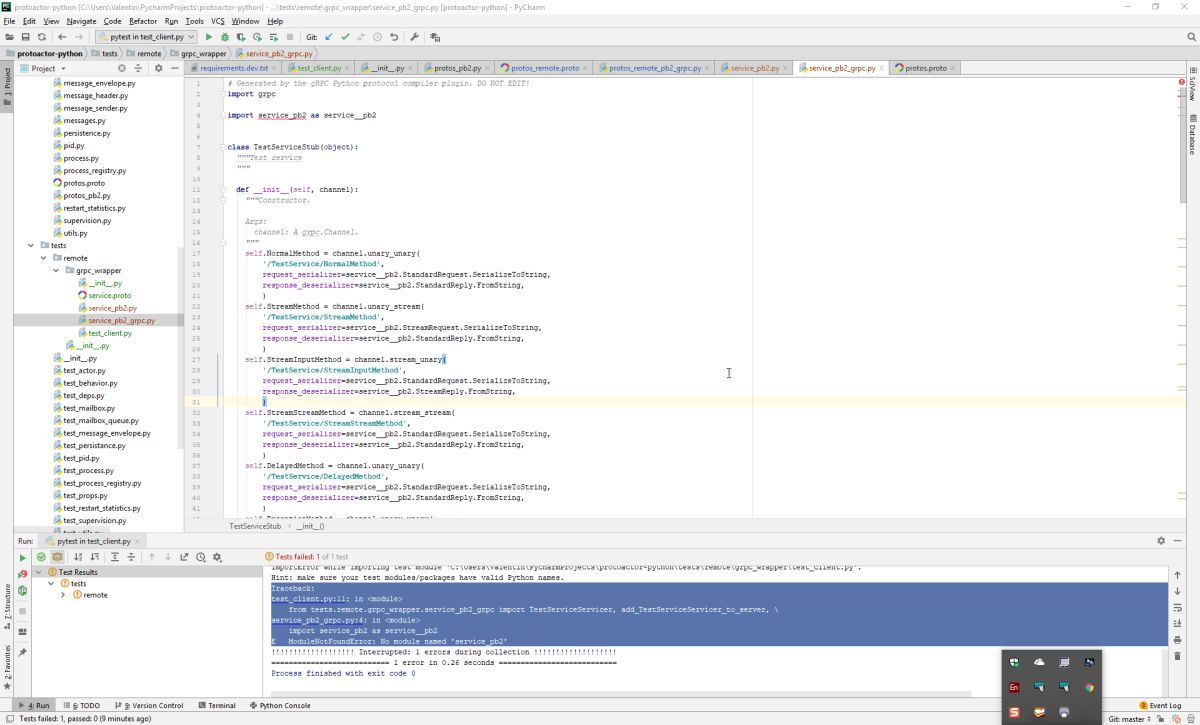The height and width of the screenshot is (725, 1200).
Task: Open the Refactor menu
Action: click(143, 21)
